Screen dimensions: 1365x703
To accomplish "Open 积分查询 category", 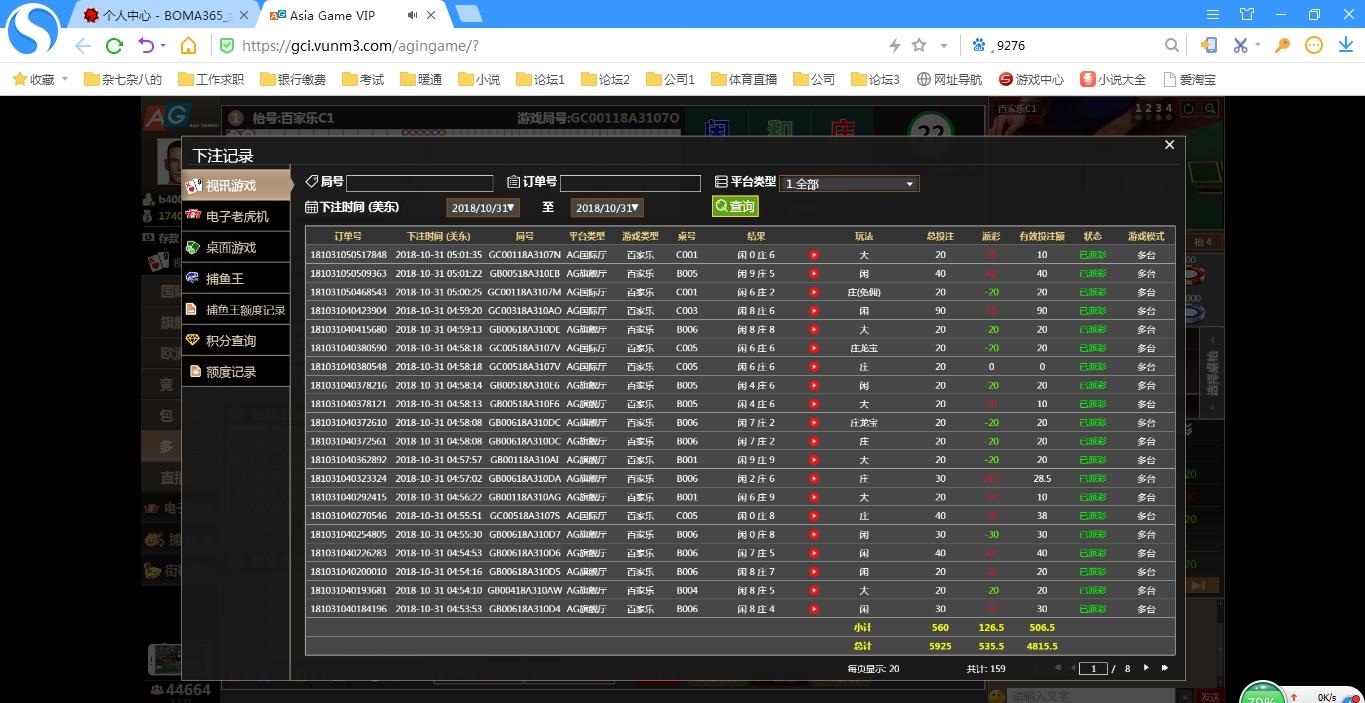I will pos(236,340).
